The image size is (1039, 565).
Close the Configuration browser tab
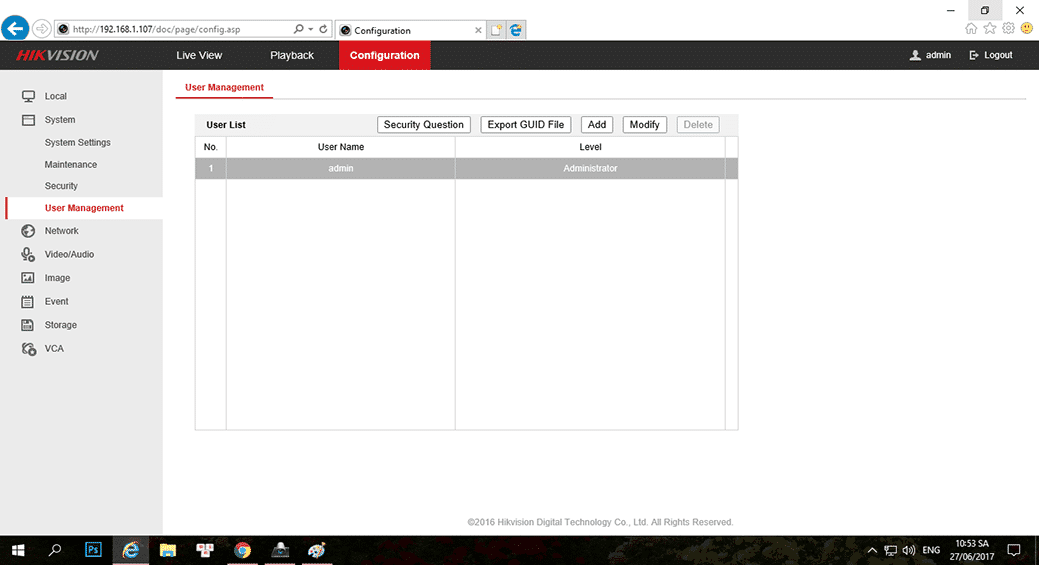click(x=478, y=30)
